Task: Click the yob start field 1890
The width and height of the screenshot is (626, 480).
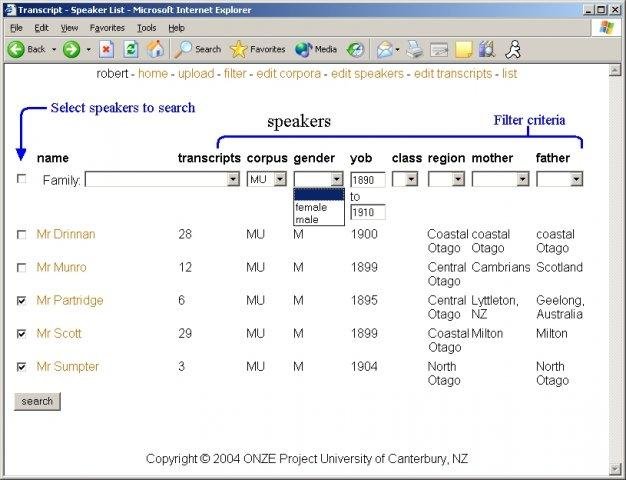Action: point(368,180)
